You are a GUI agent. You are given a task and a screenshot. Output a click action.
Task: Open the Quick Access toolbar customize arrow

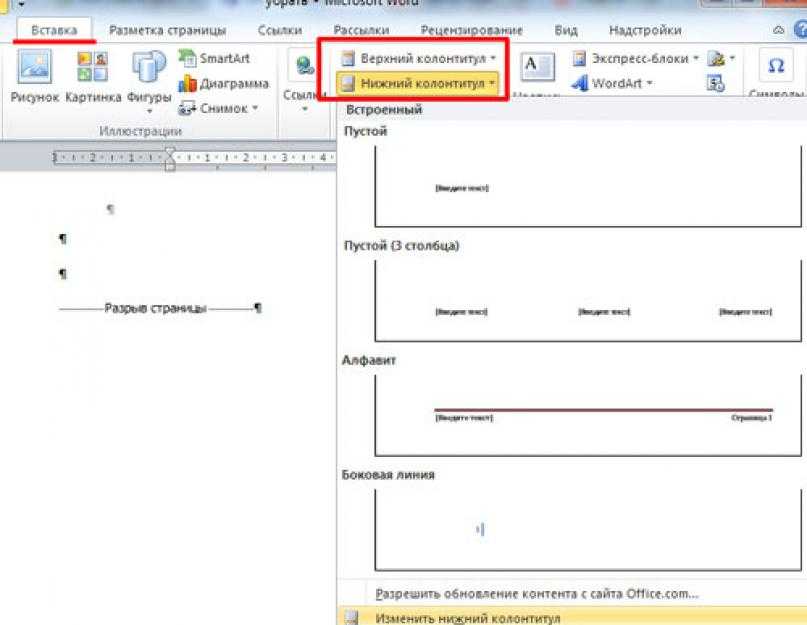(x=22, y=4)
